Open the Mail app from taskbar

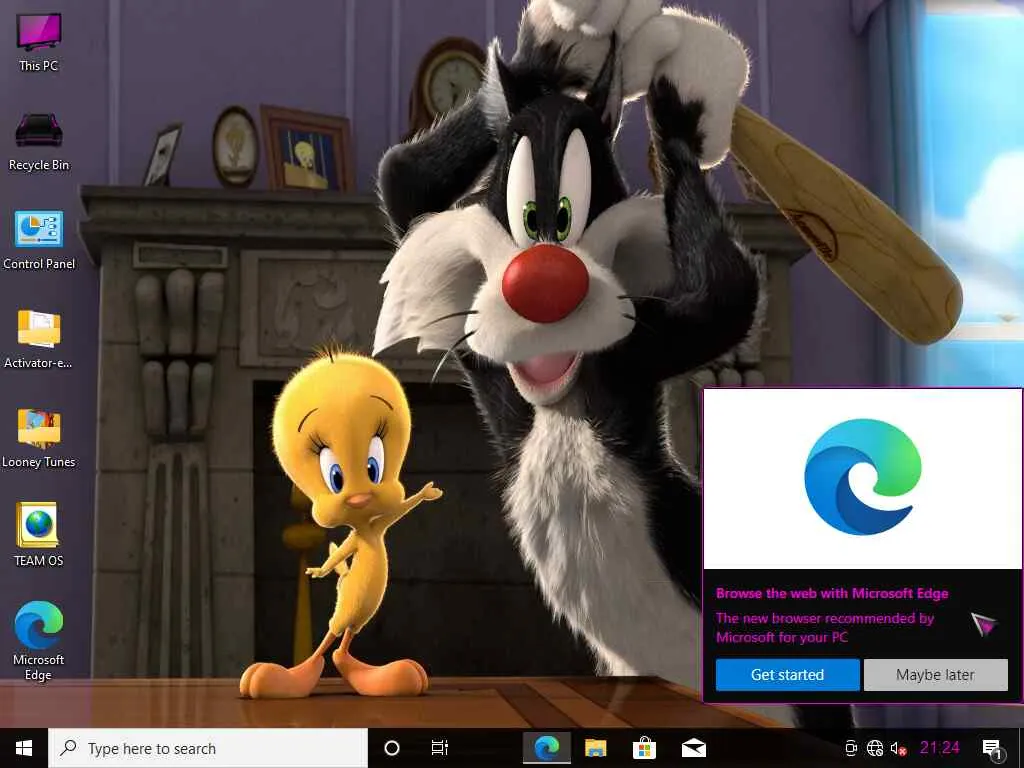click(x=694, y=748)
